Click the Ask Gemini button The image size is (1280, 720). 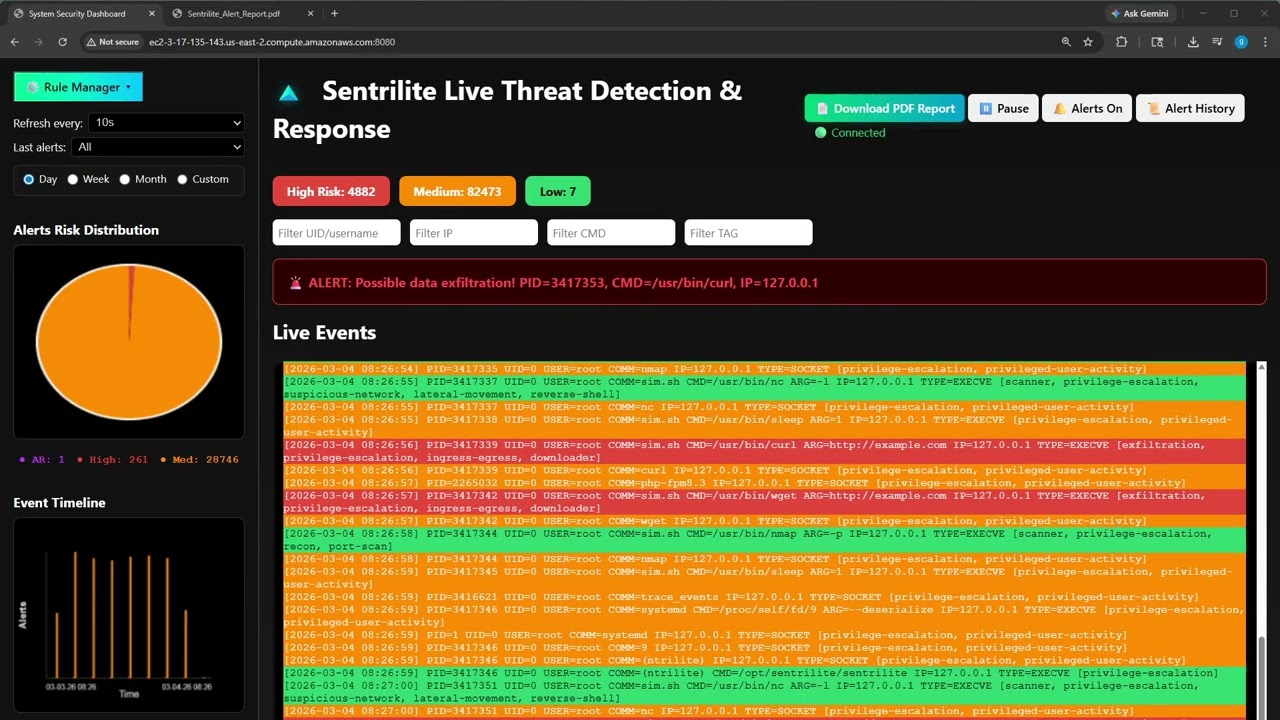point(1139,14)
